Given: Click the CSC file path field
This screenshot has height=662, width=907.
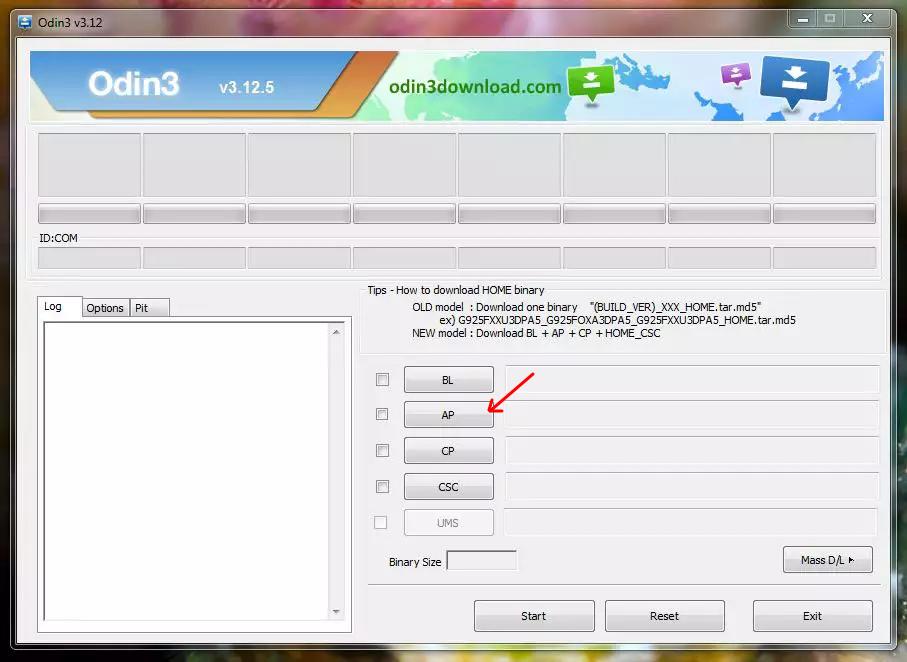Looking at the screenshot, I should pyautogui.click(x=692, y=486).
